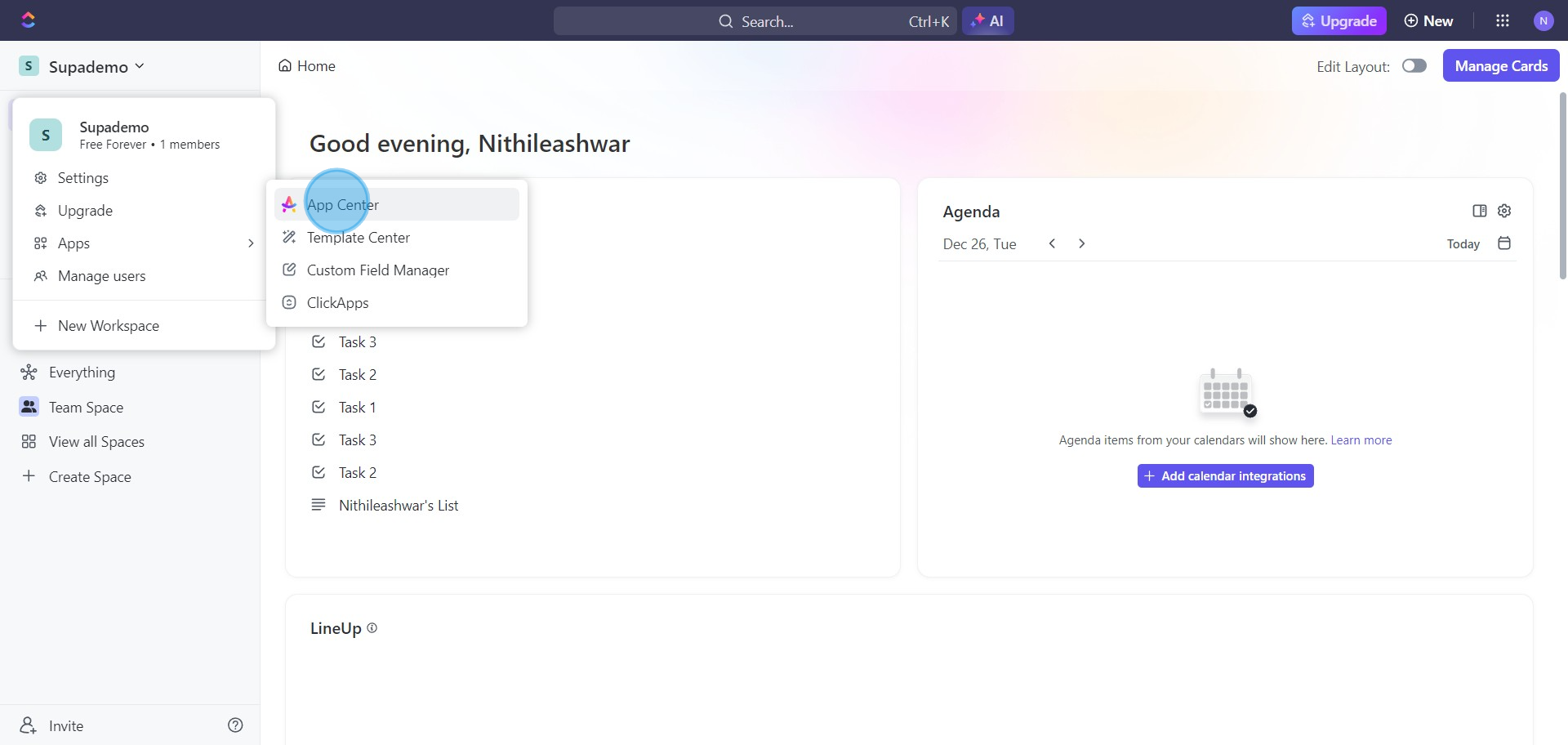Click the page vertical scrollbar
The image size is (1568, 745).
coord(1563,186)
